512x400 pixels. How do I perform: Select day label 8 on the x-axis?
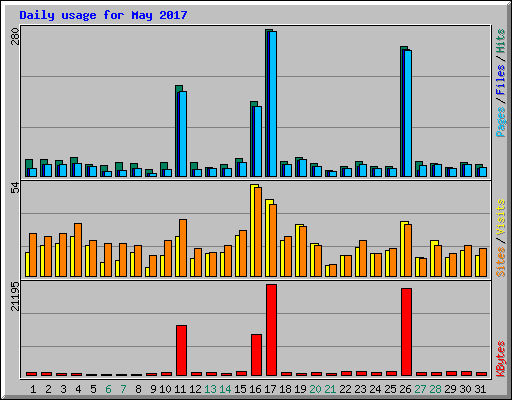[x=138, y=389]
